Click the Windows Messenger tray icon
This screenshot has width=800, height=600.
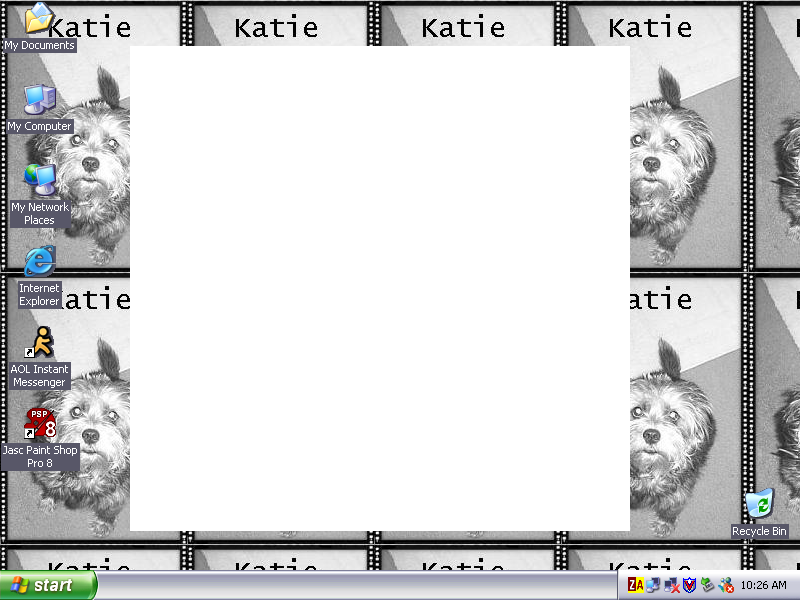726,585
